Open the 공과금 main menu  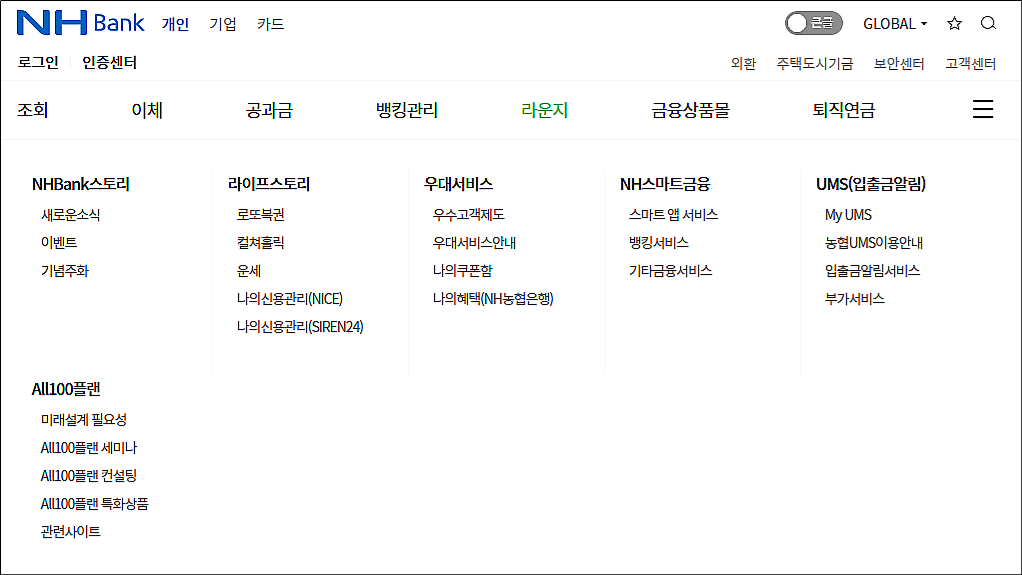click(x=269, y=110)
